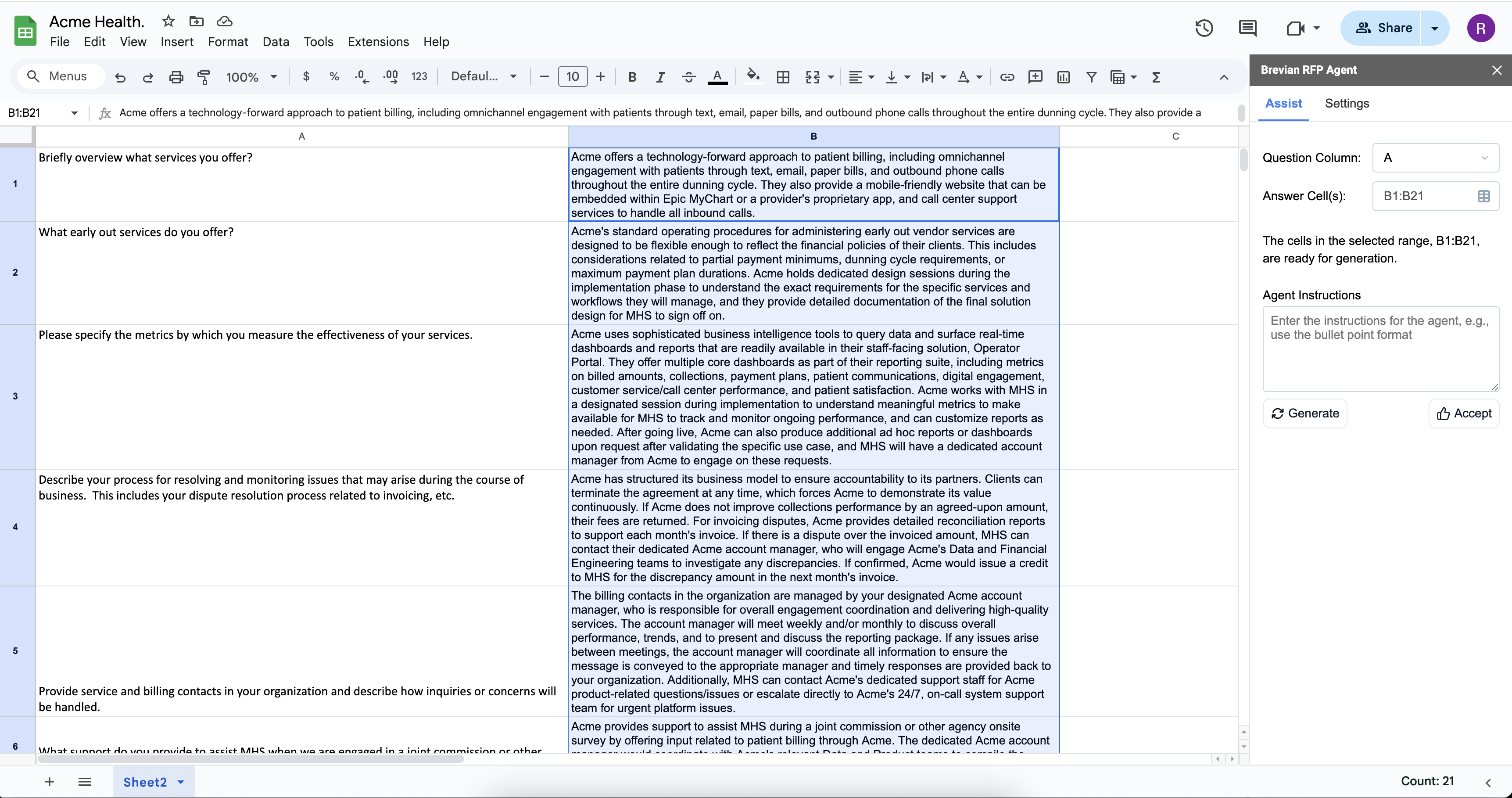The image size is (1512, 798).
Task: Insert a chart
Action: tap(1064, 77)
